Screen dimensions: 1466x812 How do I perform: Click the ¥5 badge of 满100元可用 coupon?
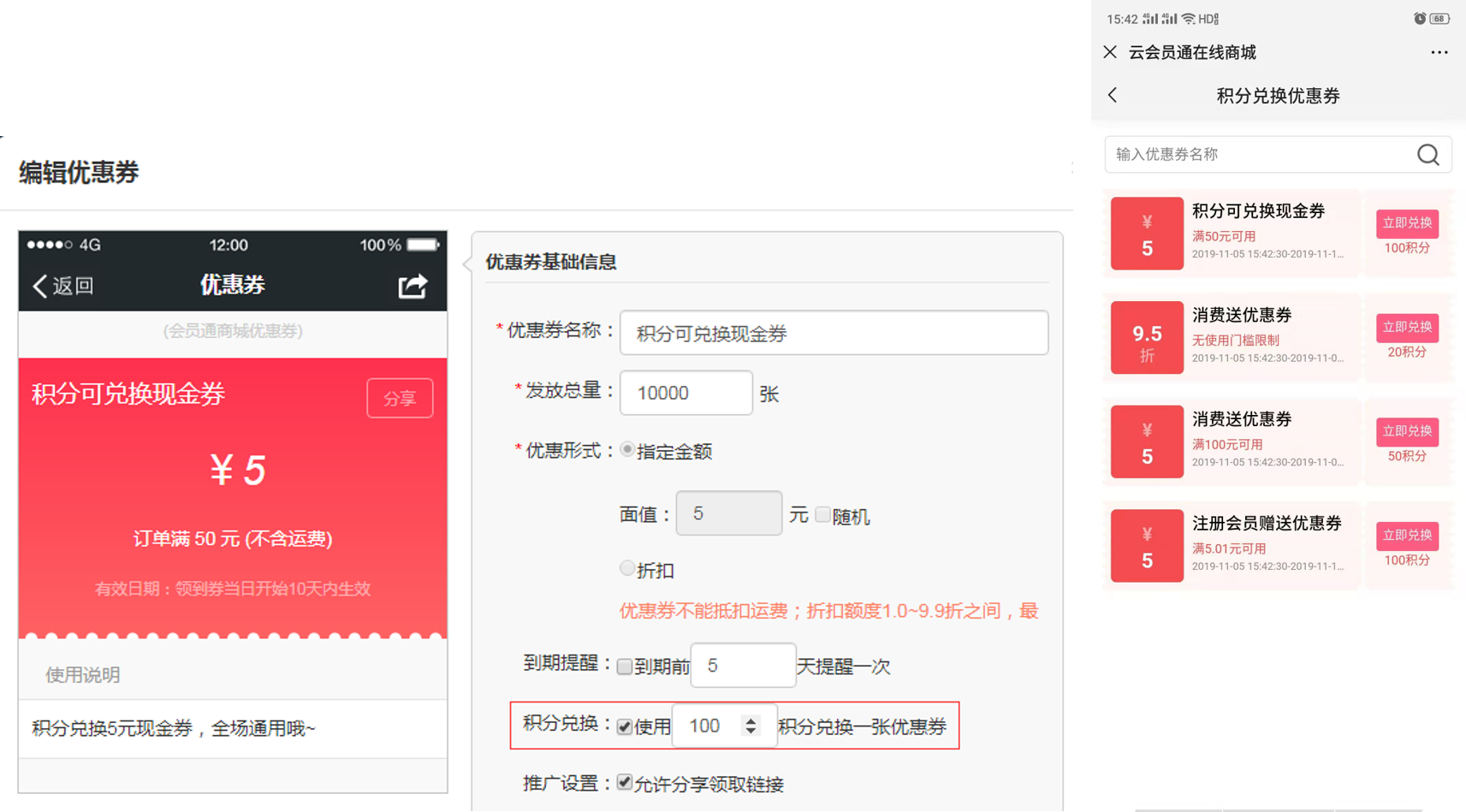click(1147, 442)
